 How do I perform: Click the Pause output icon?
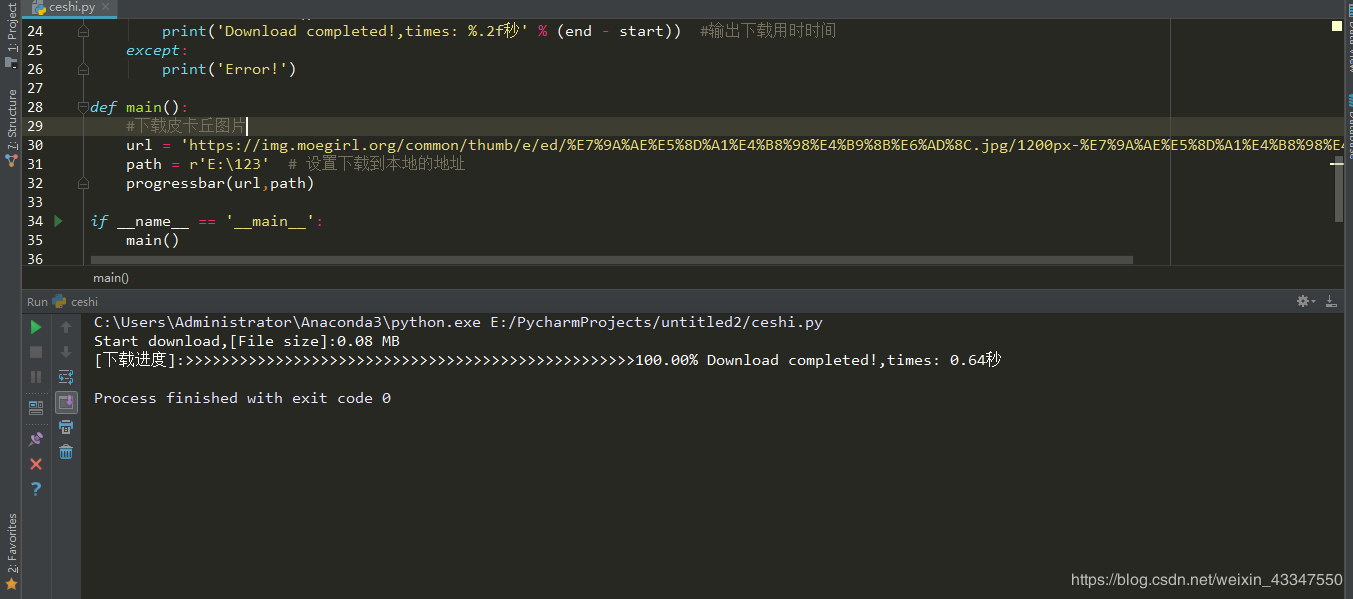click(36, 377)
